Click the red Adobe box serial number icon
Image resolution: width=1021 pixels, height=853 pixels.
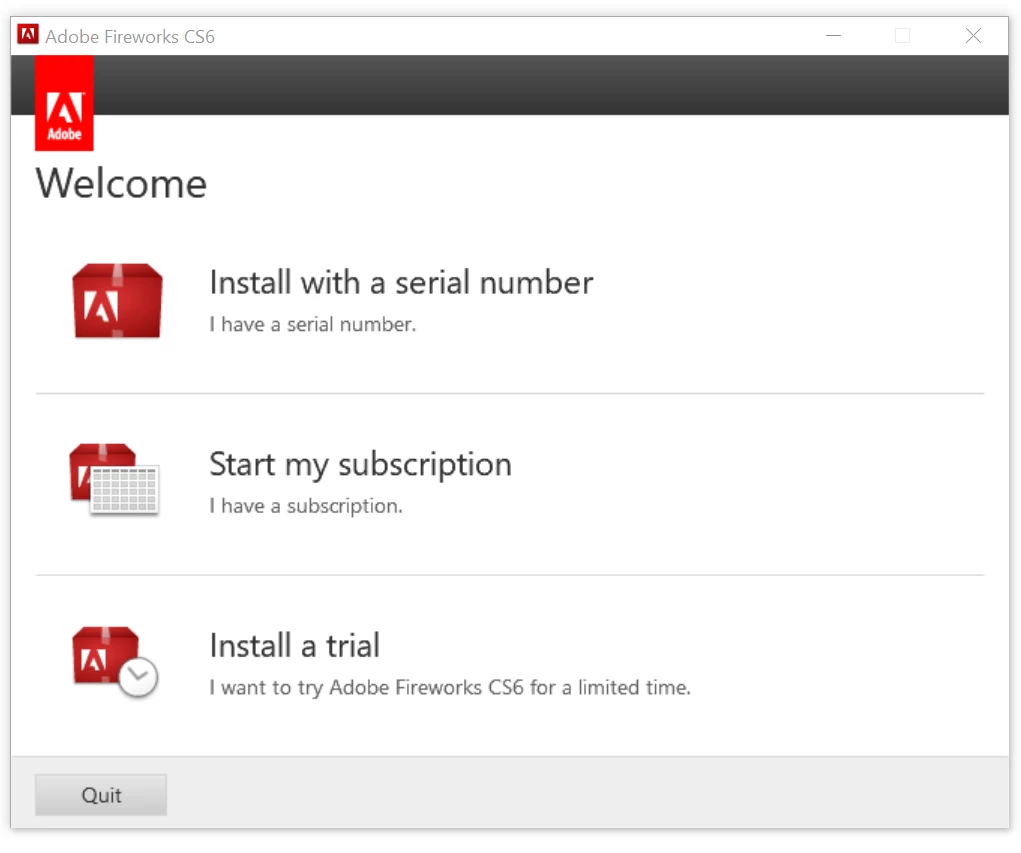tap(117, 301)
